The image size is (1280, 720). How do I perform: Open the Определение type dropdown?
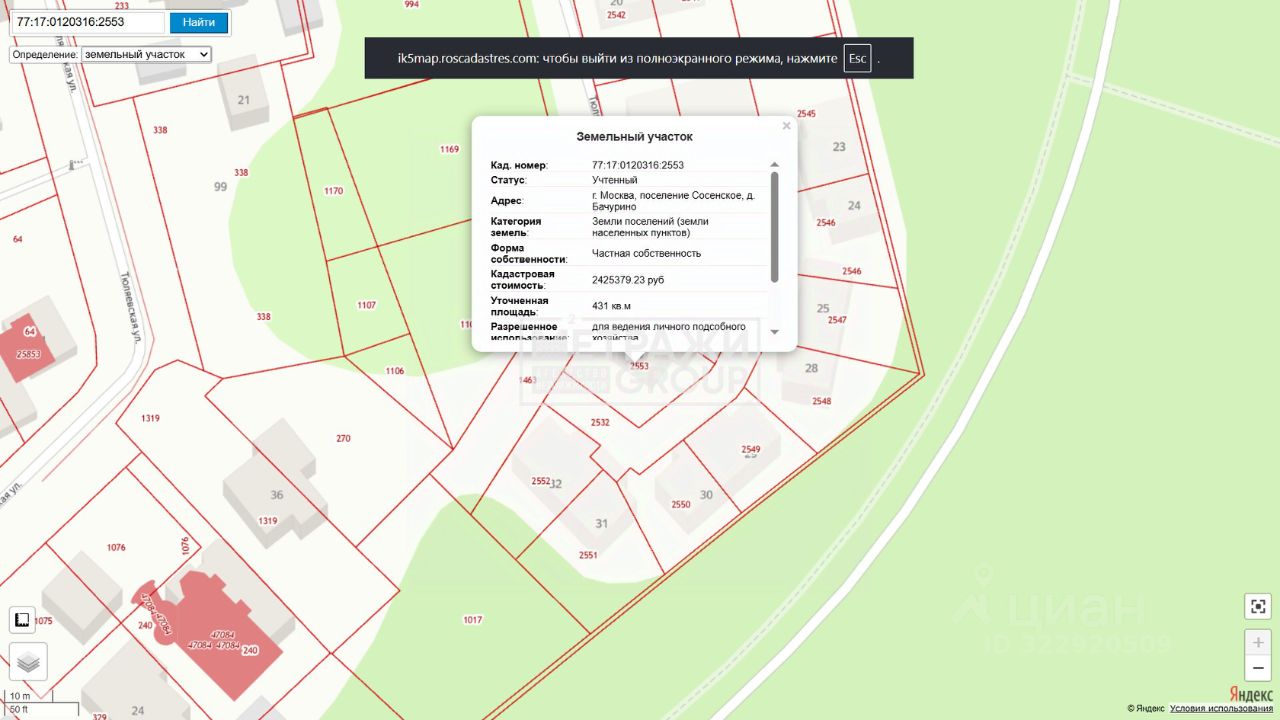click(x=146, y=54)
